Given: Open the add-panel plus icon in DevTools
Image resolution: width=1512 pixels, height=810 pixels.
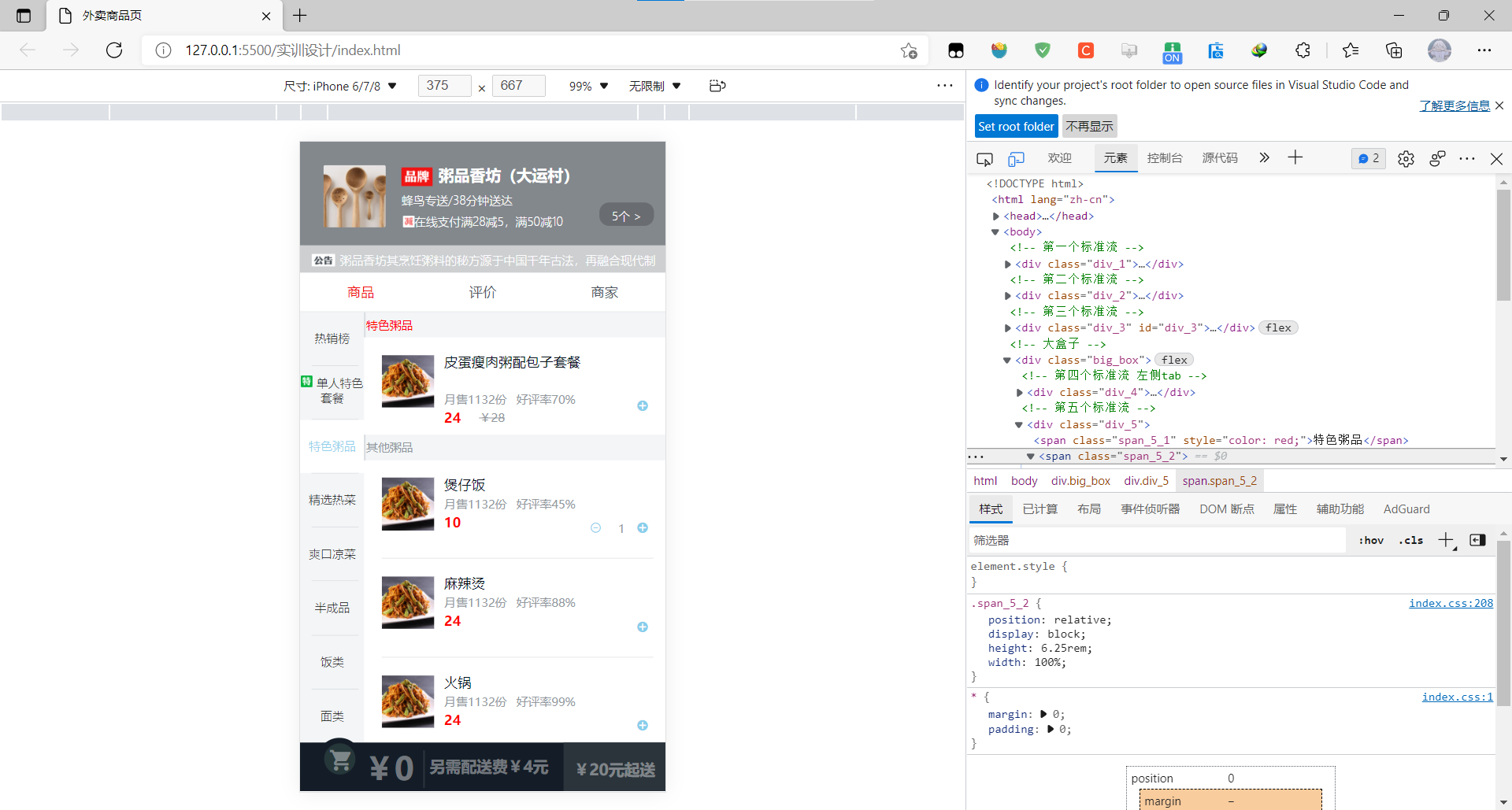Looking at the screenshot, I should click(1295, 157).
